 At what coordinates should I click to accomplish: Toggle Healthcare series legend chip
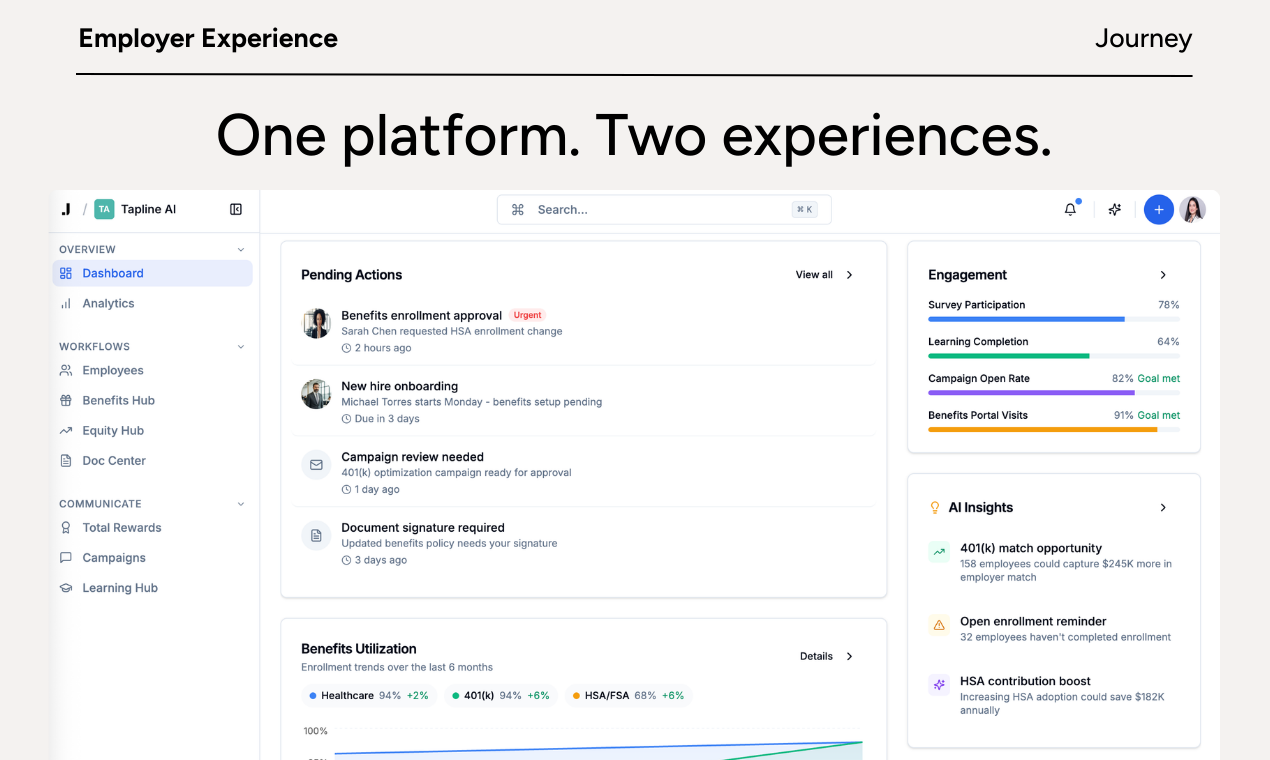pyautogui.click(x=369, y=695)
